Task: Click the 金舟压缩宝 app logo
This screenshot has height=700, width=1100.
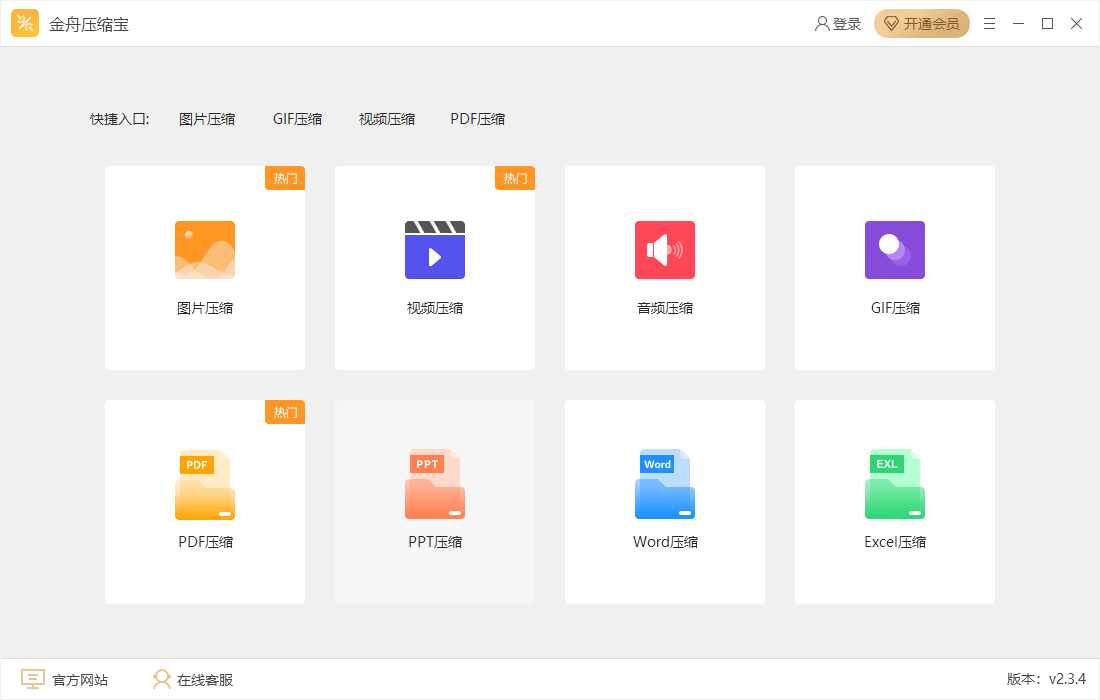Action: 25,23
